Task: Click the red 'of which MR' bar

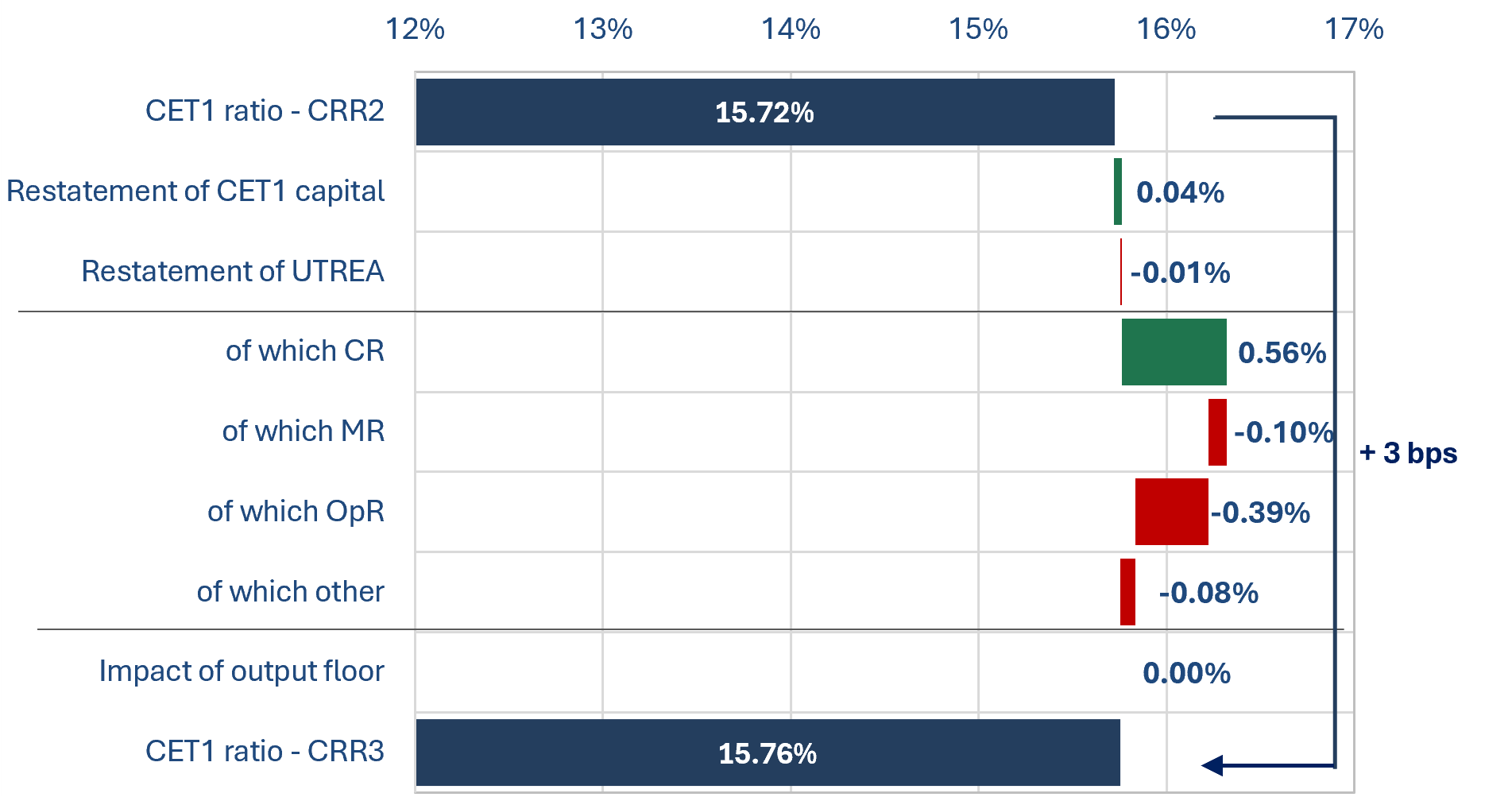Action: pos(1217,432)
